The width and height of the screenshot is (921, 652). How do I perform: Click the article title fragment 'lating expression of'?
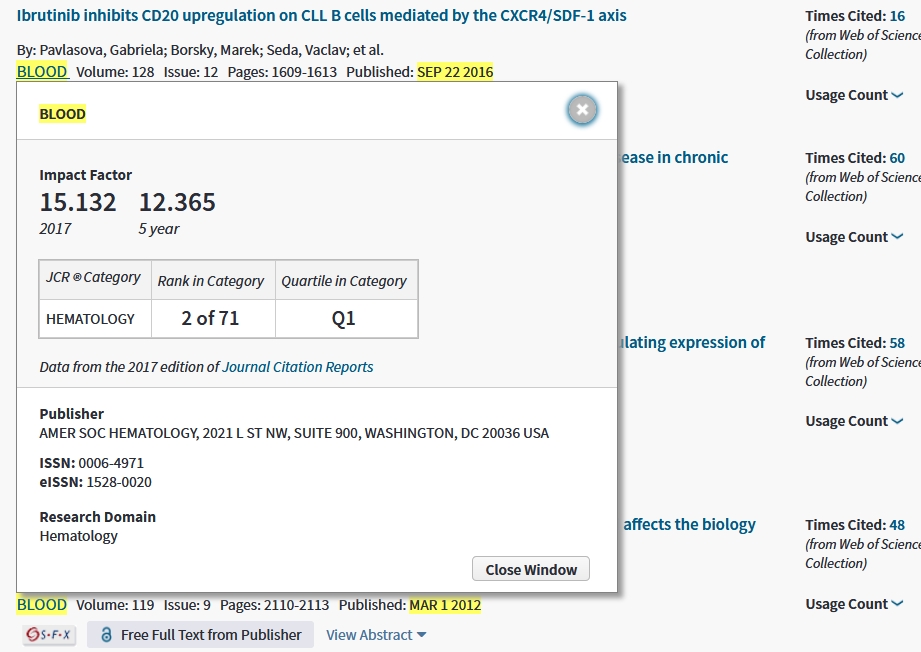[692, 342]
